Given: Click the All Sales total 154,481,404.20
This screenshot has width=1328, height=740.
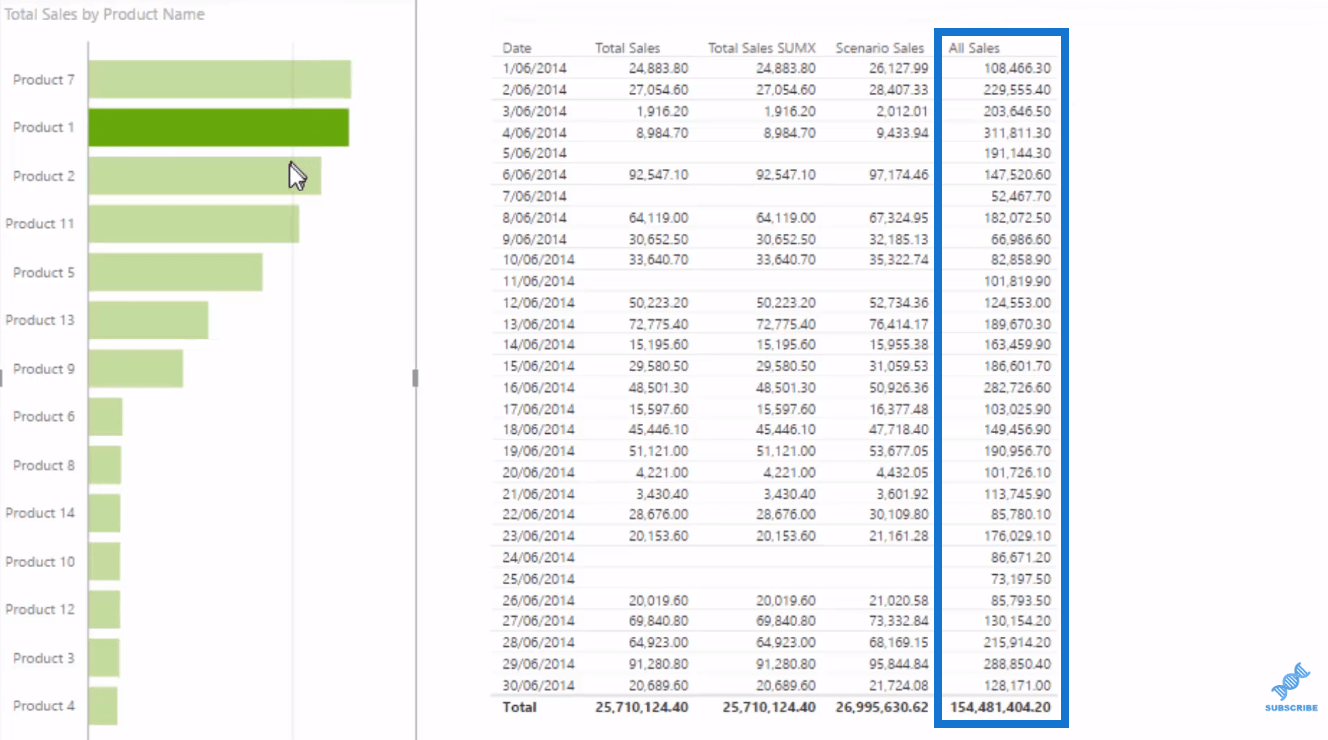Looking at the screenshot, I should (1000, 707).
